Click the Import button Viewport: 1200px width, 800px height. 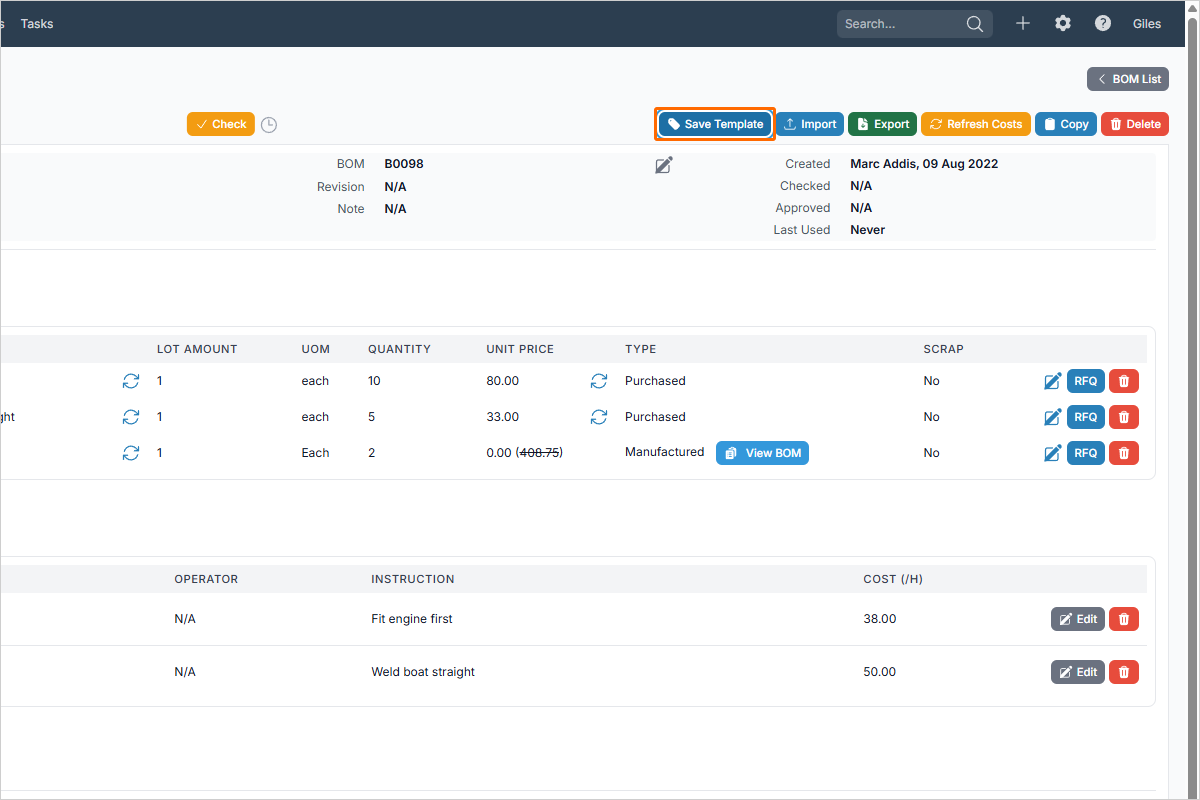tap(810, 124)
